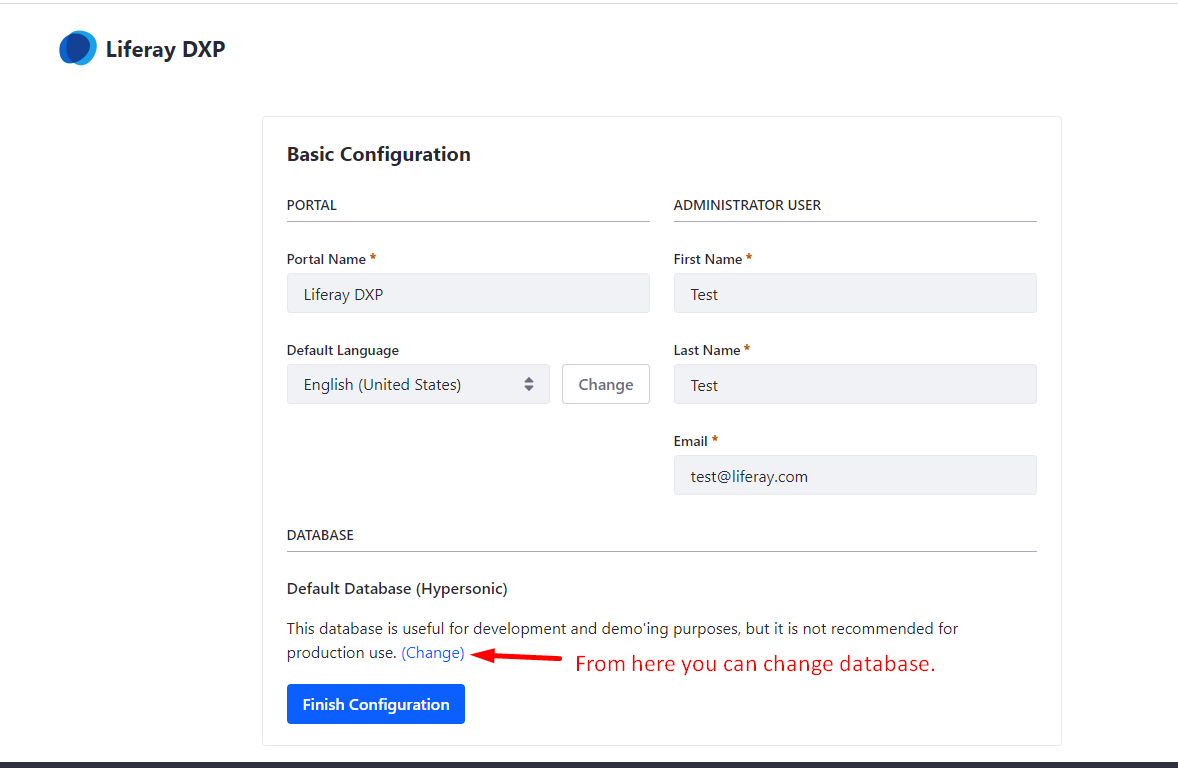The height and width of the screenshot is (768, 1178).
Task: Click the Email field containing test@liferay.com
Action: tap(855, 476)
